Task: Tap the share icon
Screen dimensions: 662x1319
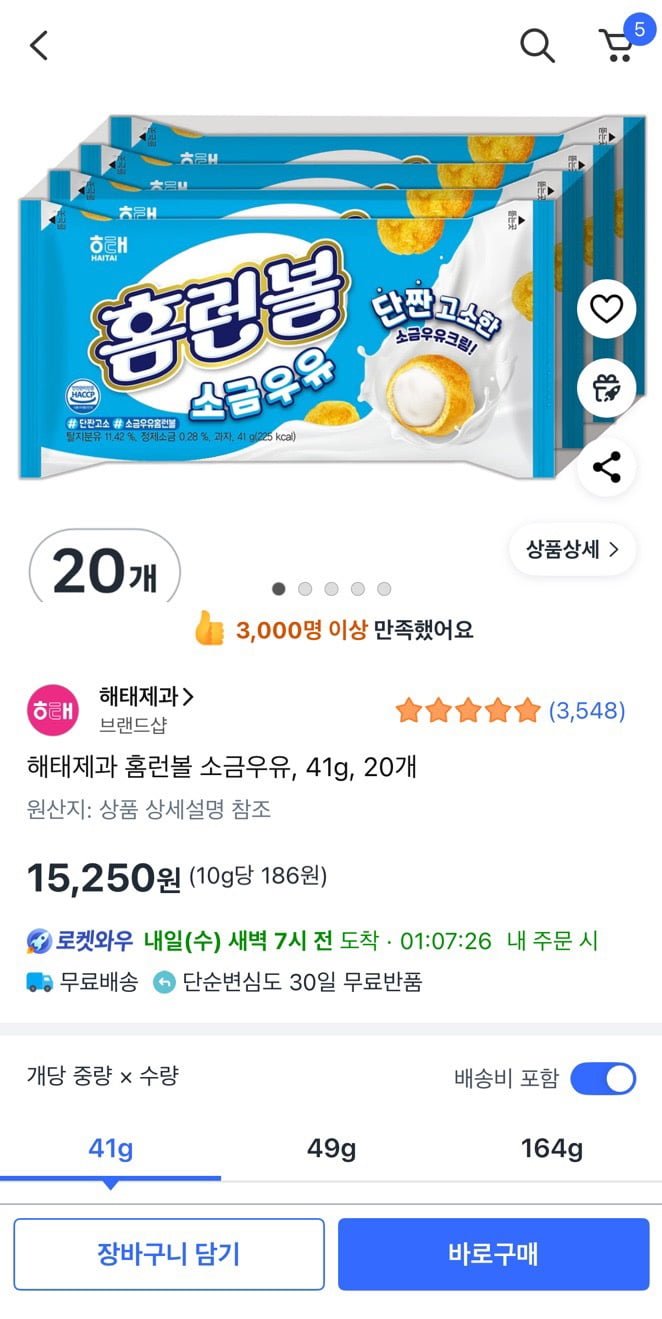Action: (606, 467)
